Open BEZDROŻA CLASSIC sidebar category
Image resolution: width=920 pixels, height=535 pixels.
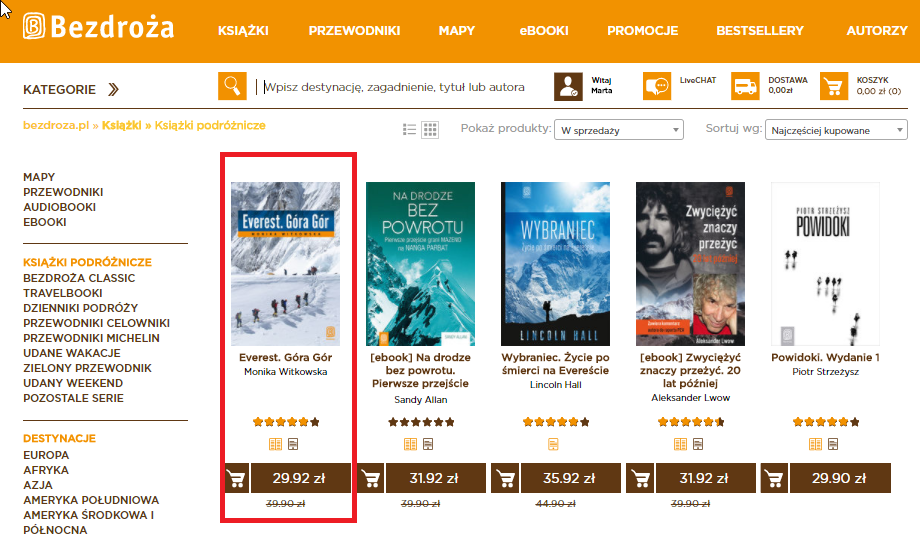pyautogui.click(x=79, y=278)
